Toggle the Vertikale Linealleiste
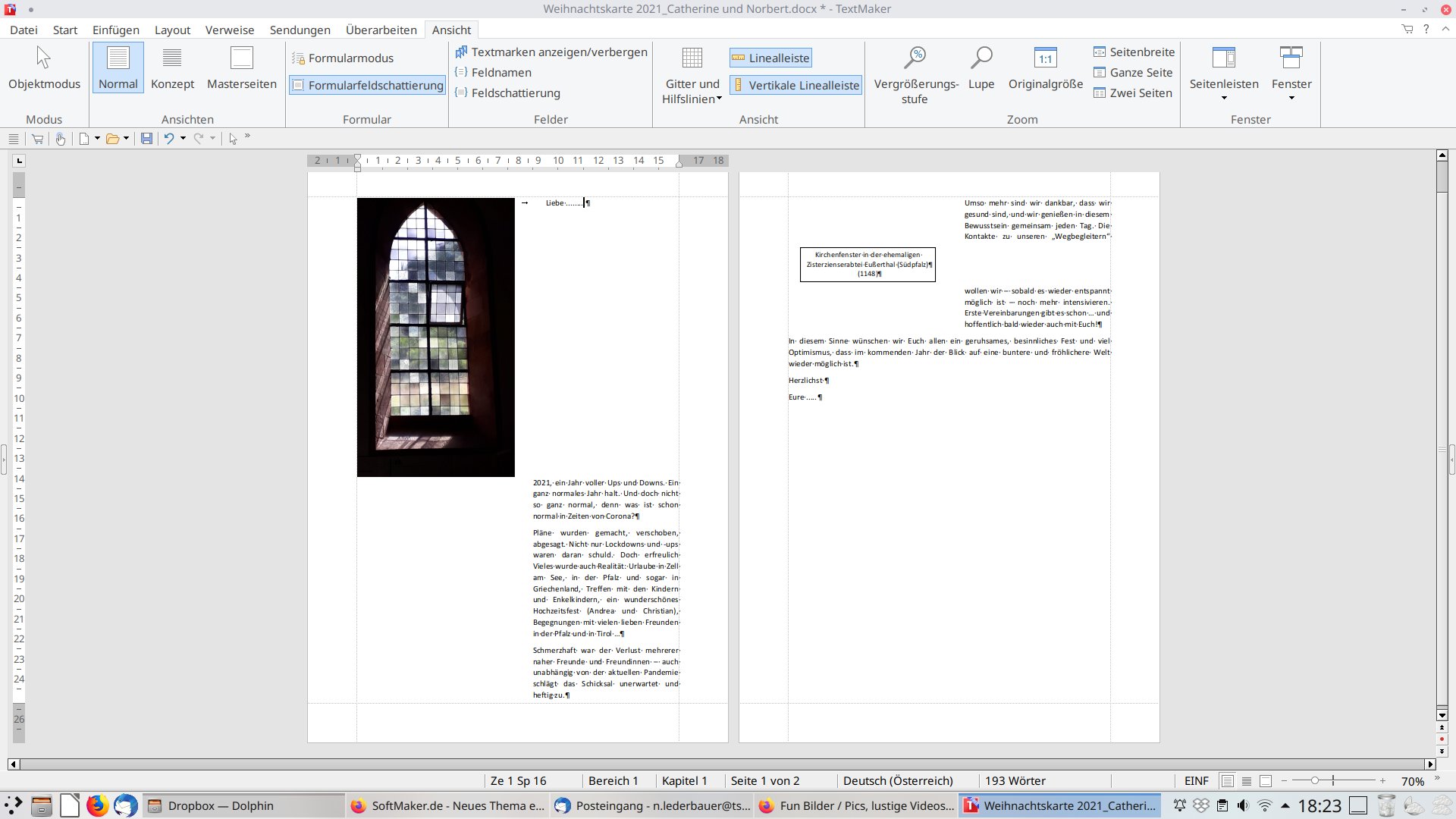 click(x=795, y=85)
